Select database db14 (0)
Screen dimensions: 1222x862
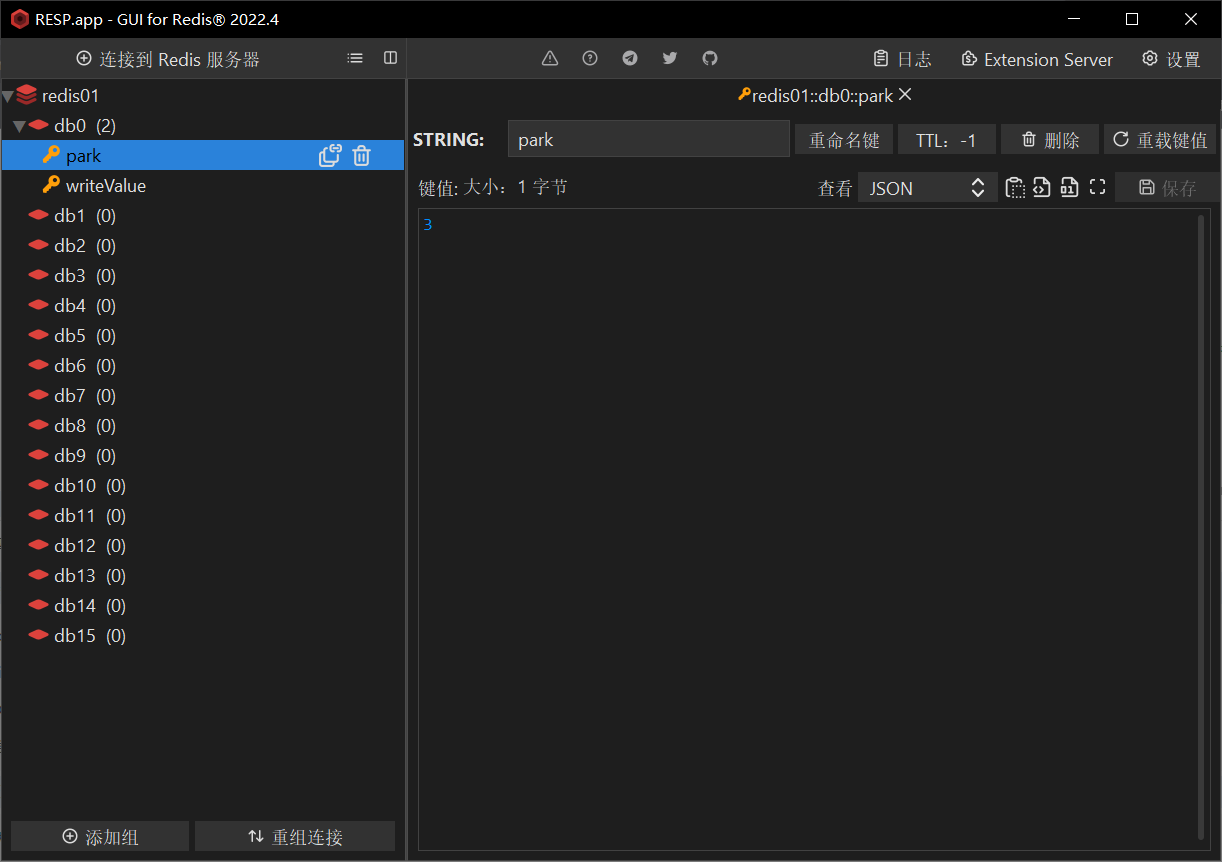click(203, 605)
